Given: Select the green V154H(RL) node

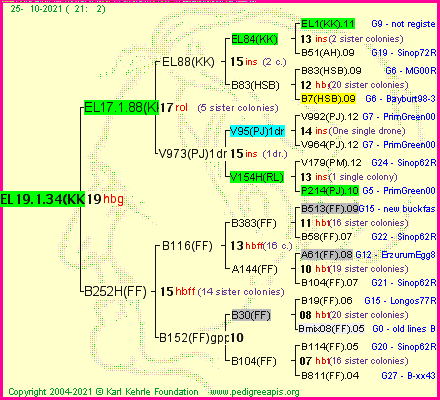Looking at the screenshot, I should [257, 177].
